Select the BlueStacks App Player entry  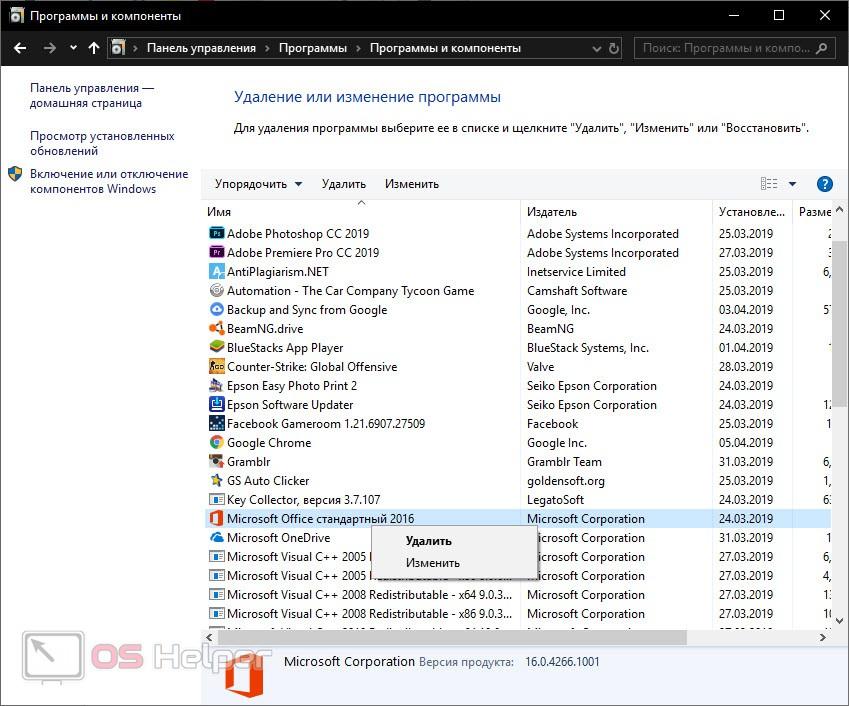(x=518, y=347)
